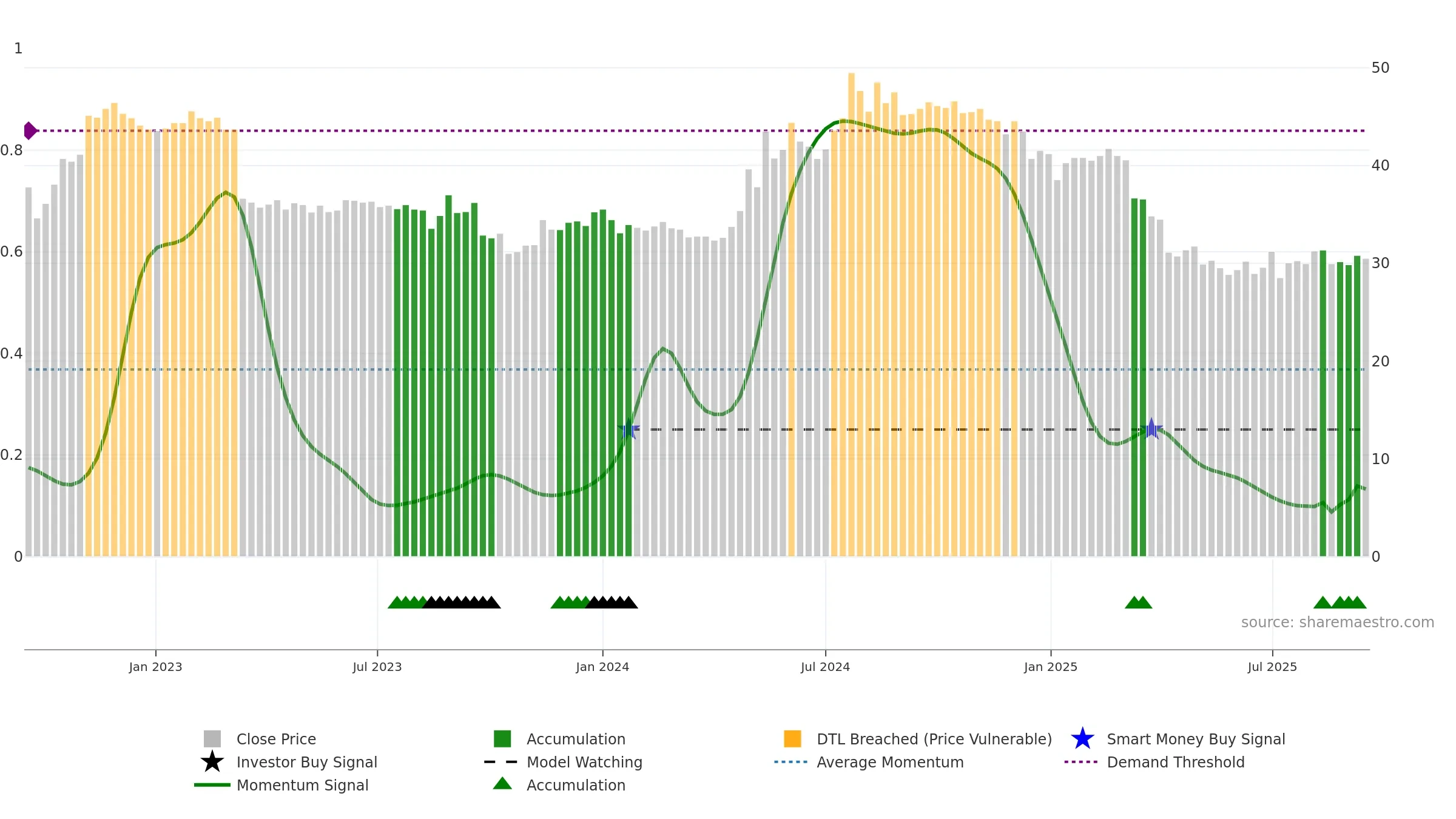Toggle Model Watching dashed-line legend entry
The height and width of the screenshot is (819, 1456).
(x=563, y=762)
